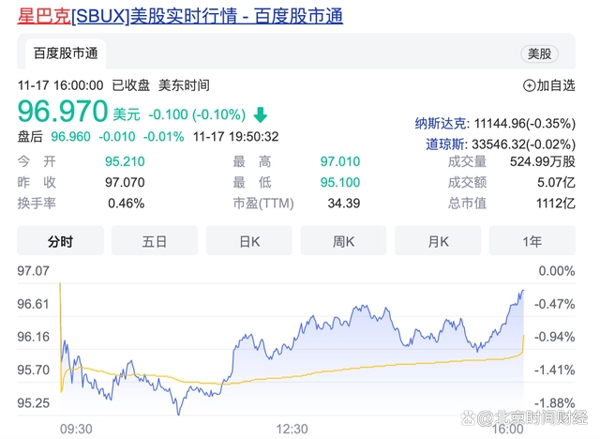Click the 96.16 y-axis label
The height and width of the screenshot is (439, 600).
(x=33, y=337)
